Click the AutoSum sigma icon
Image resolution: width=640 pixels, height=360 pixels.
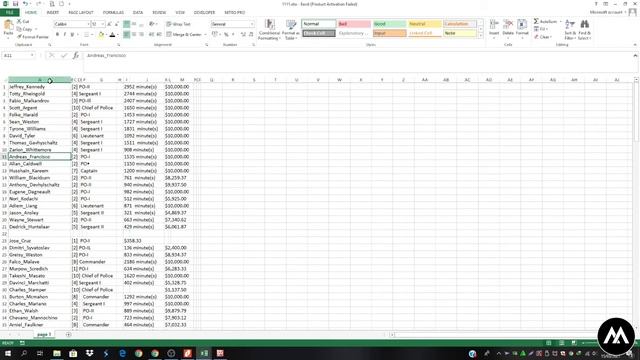(536, 21)
